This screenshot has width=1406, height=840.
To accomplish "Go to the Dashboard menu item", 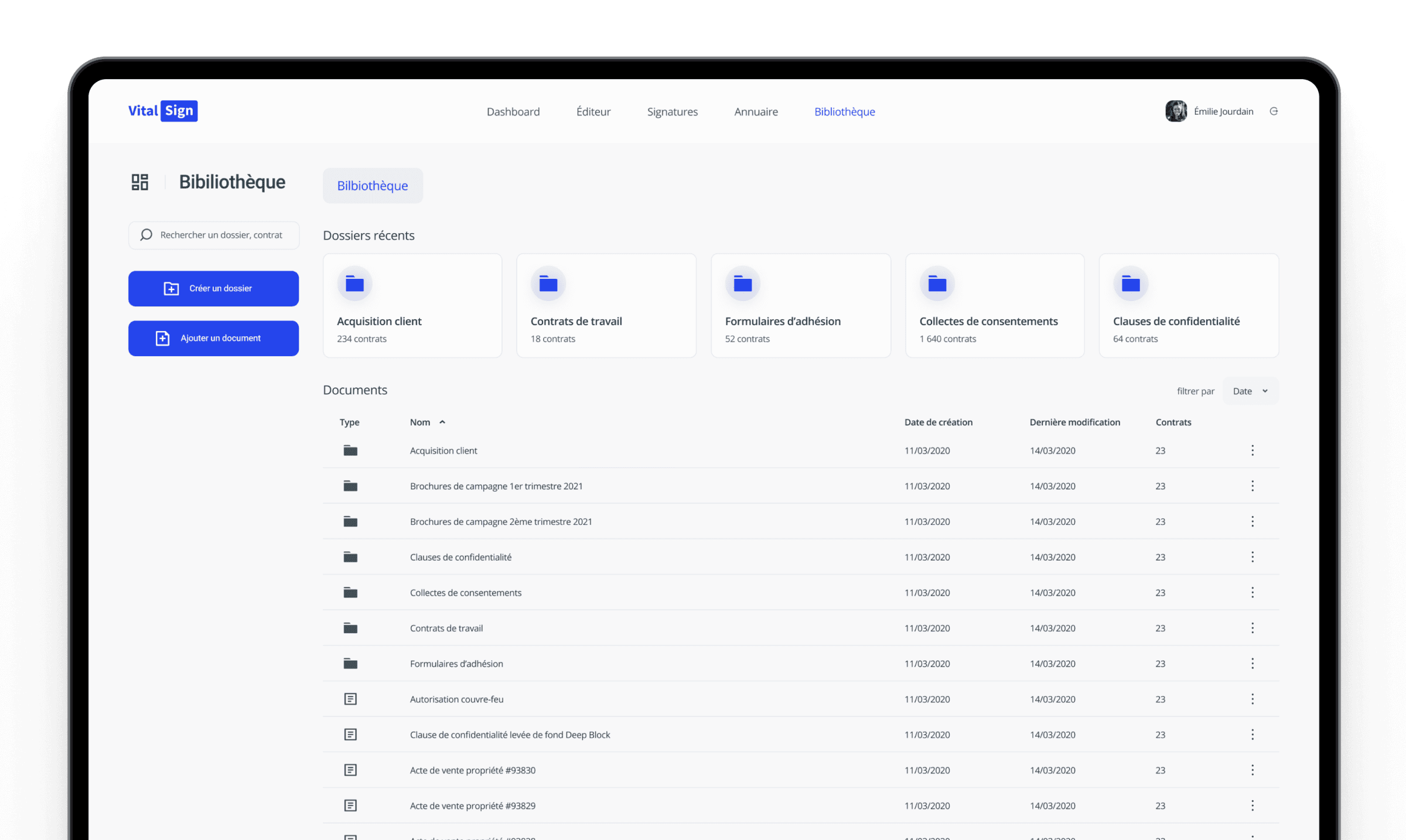I will pos(513,112).
